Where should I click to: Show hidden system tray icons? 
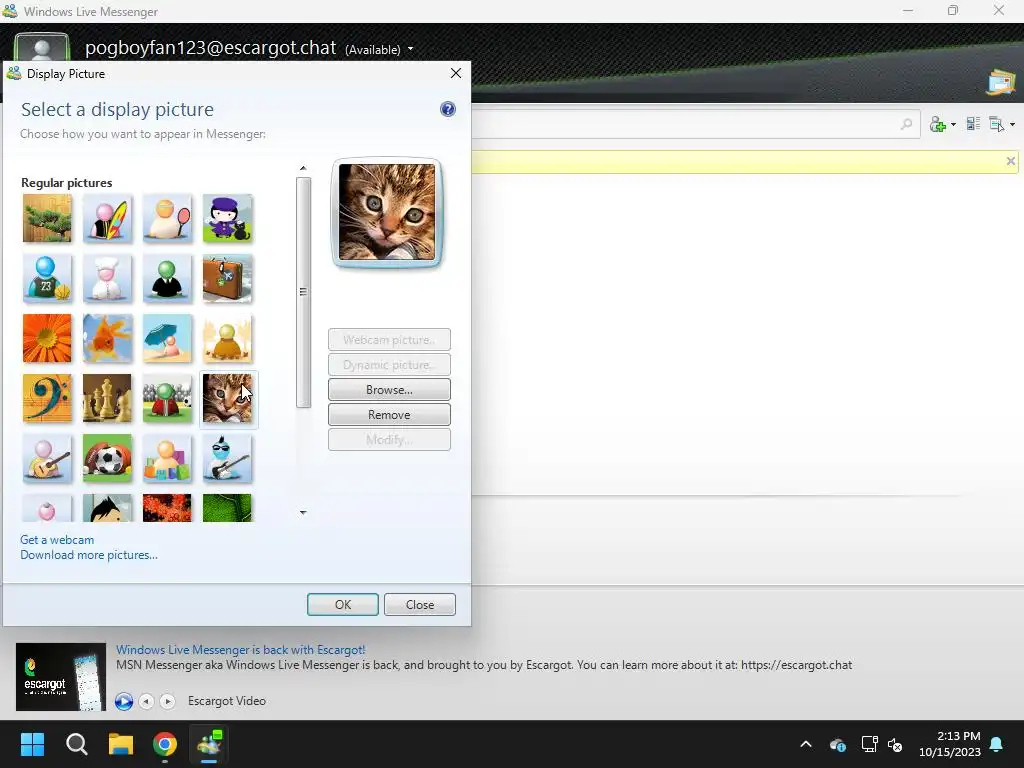coord(806,744)
